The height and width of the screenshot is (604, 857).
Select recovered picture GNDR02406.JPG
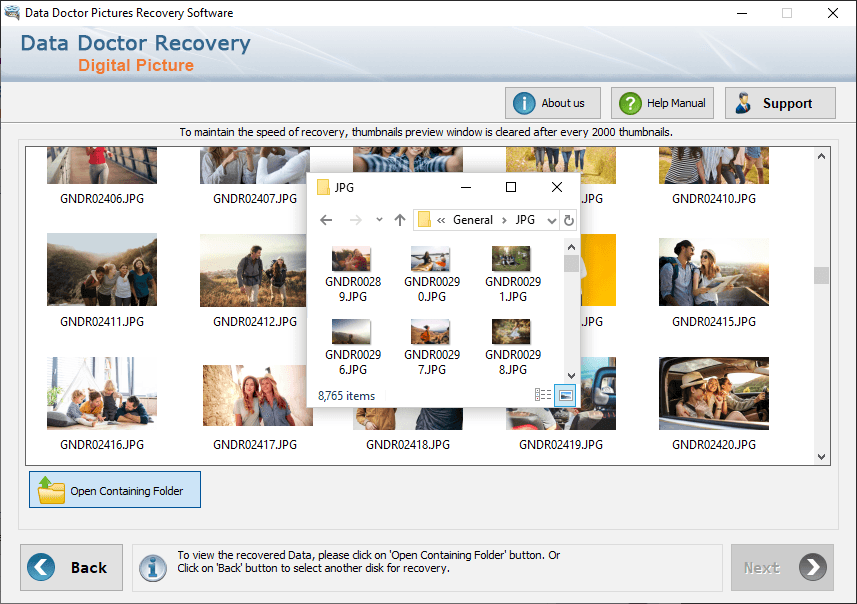coord(102,165)
